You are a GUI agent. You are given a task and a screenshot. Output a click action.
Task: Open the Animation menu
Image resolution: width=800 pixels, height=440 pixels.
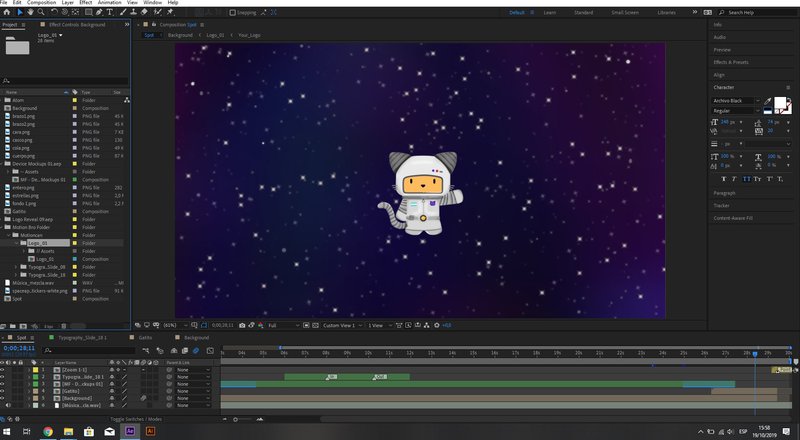click(x=109, y=3)
